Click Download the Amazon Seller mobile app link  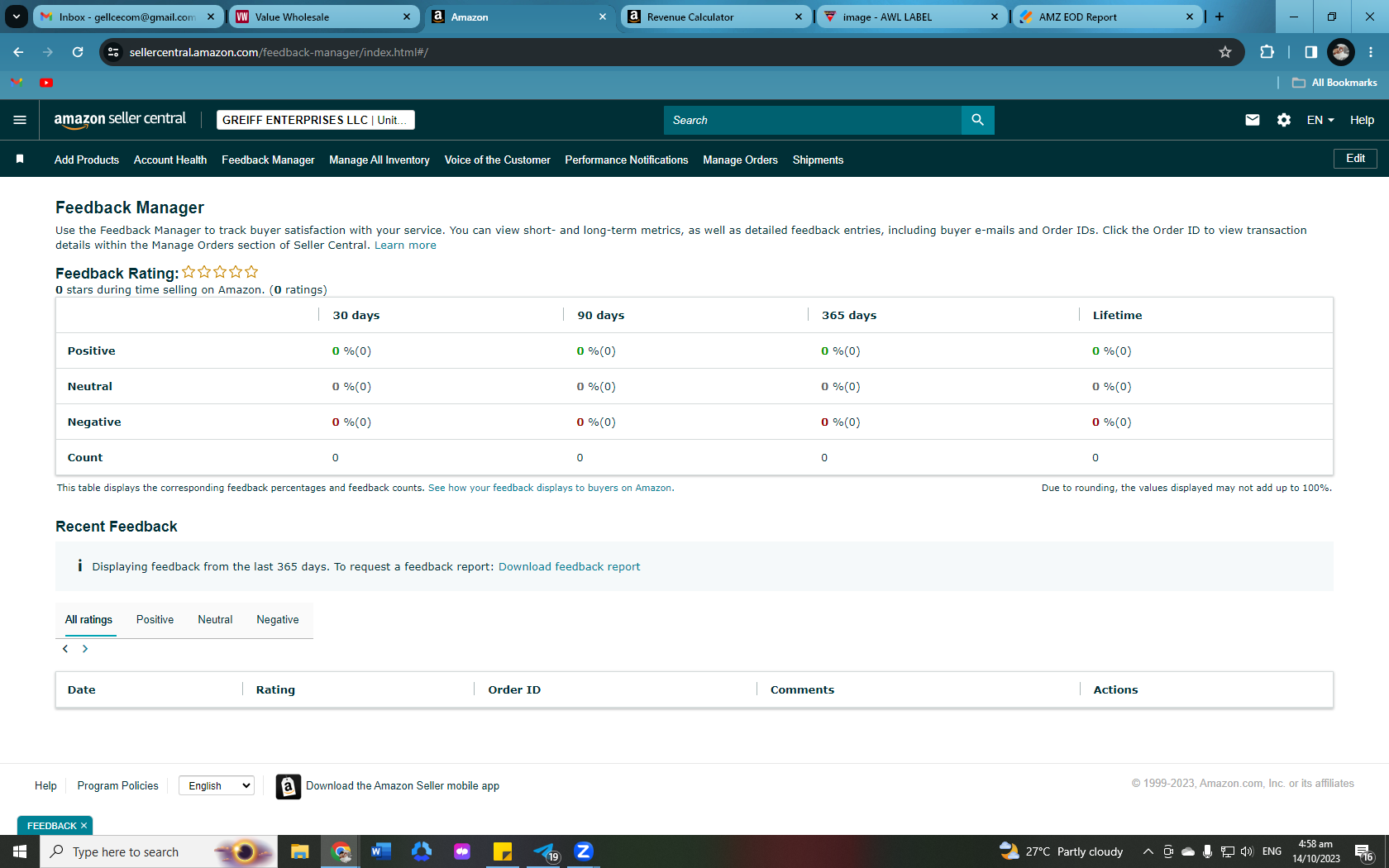(x=403, y=786)
